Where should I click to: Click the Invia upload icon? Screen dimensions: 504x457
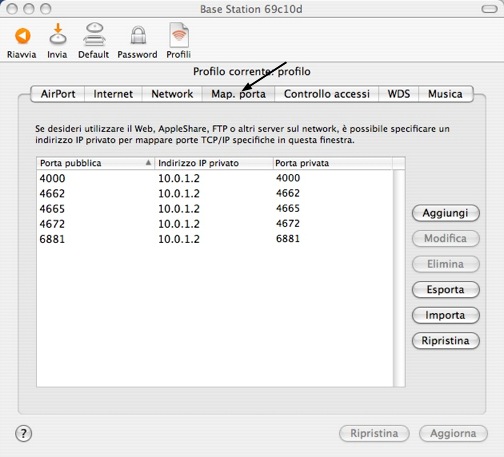click(x=58, y=34)
